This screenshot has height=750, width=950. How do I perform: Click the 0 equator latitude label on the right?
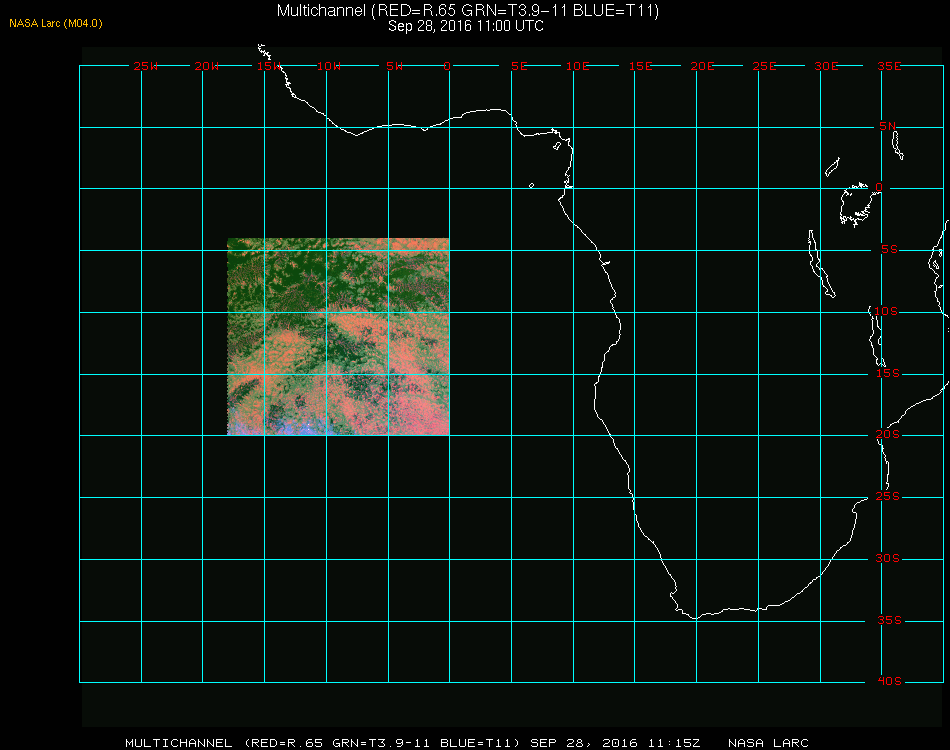pyautogui.click(x=879, y=188)
